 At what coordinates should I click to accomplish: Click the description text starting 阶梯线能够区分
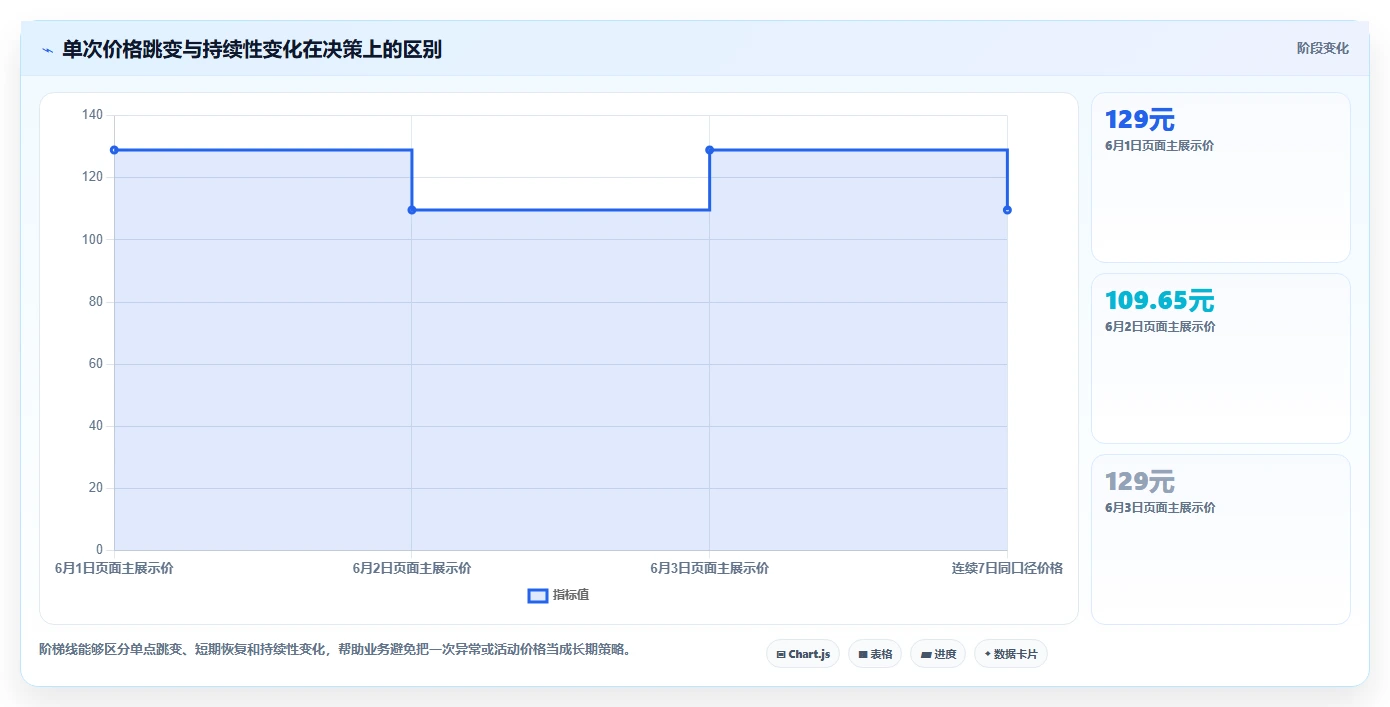(x=336, y=649)
